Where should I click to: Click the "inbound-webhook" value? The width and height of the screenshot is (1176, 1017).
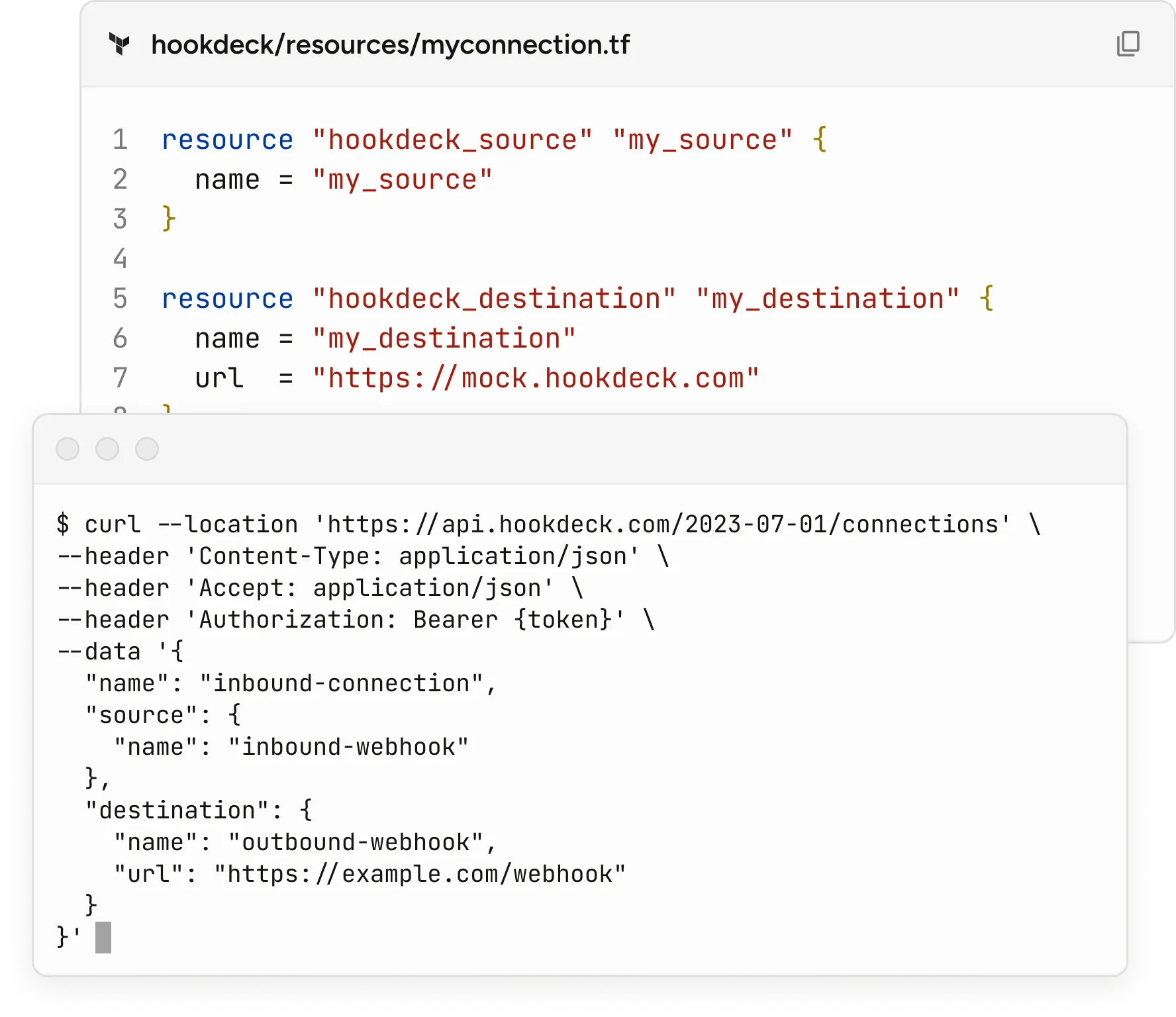(348, 747)
